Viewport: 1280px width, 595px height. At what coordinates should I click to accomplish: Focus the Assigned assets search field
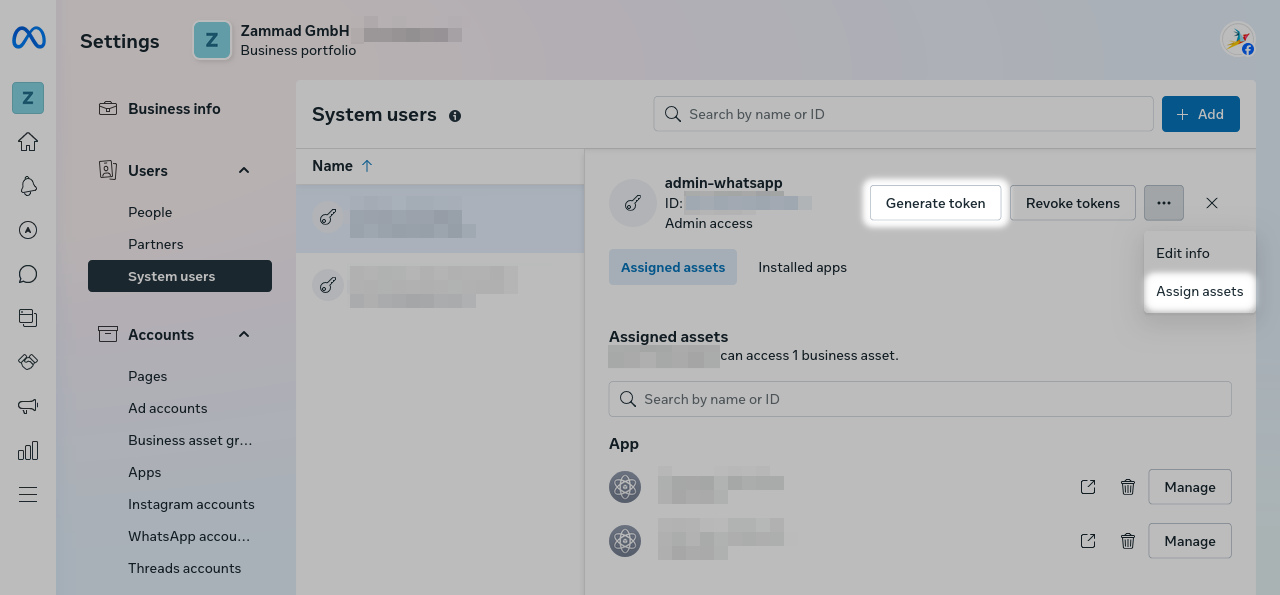click(x=920, y=399)
